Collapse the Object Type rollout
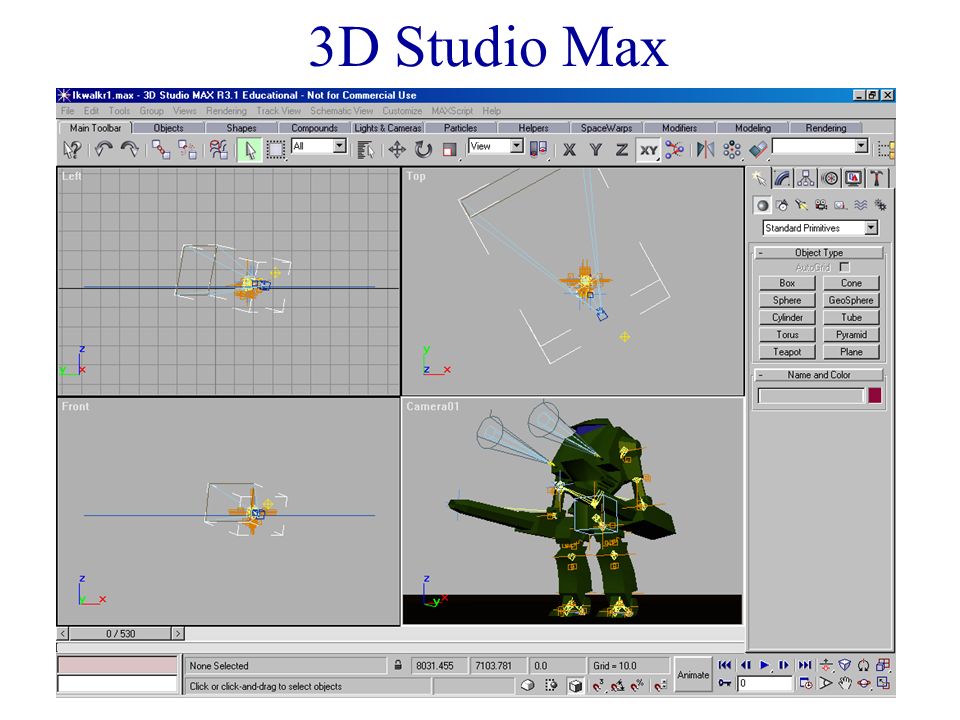The height and width of the screenshot is (720, 960). tap(819, 252)
